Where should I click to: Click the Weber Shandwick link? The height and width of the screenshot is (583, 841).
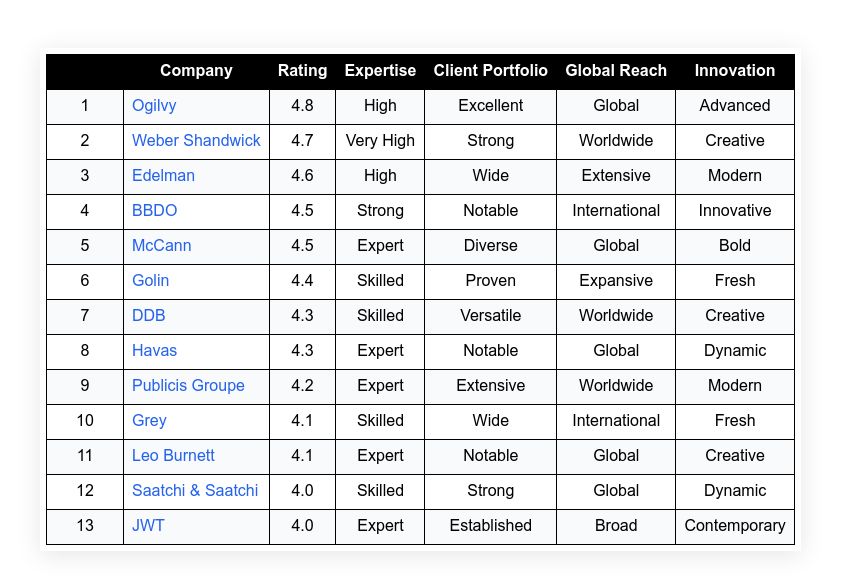click(196, 141)
